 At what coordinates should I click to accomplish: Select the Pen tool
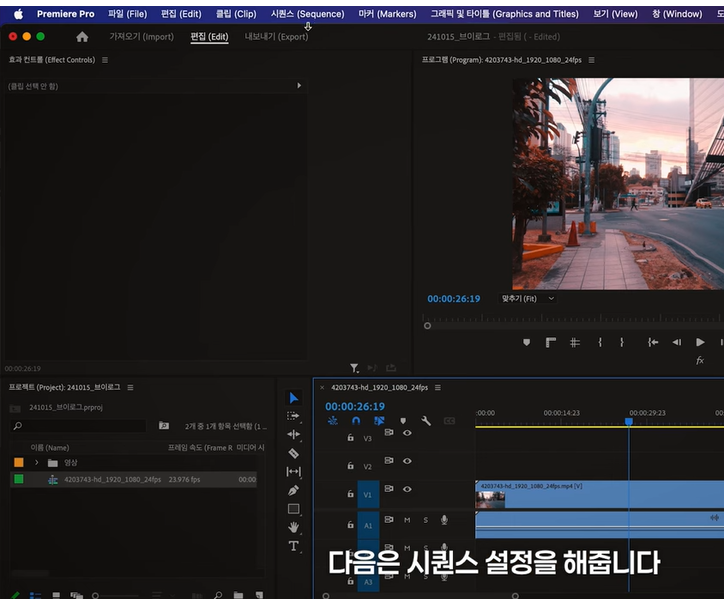coord(293,490)
